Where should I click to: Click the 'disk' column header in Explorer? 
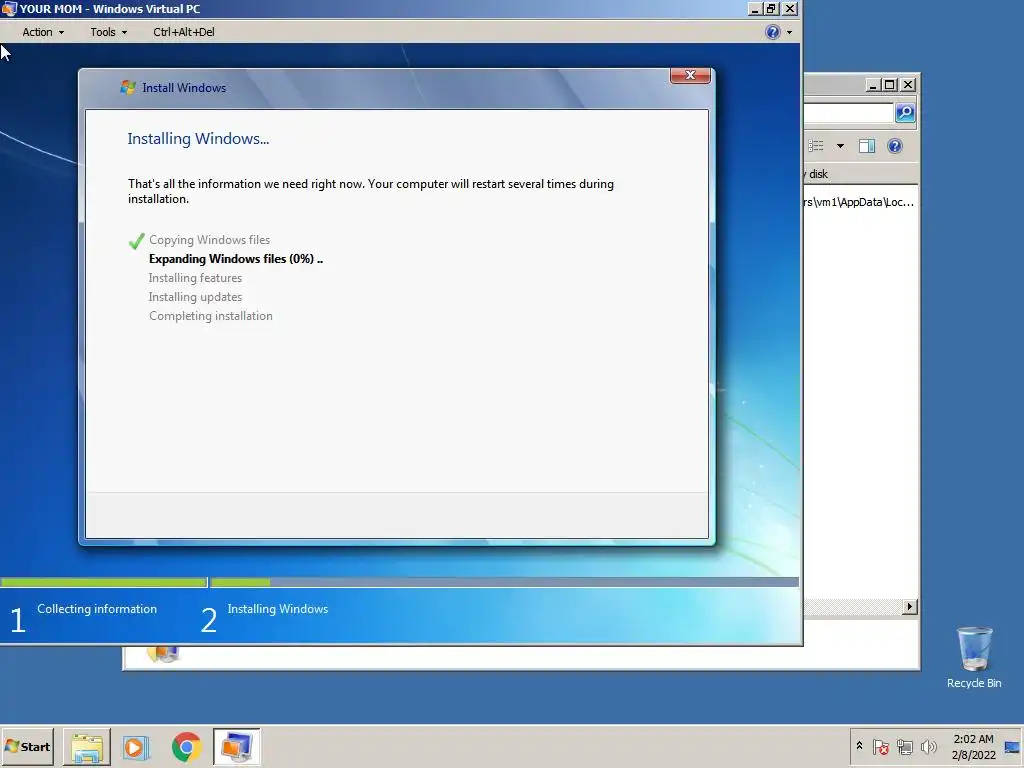click(818, 174)
